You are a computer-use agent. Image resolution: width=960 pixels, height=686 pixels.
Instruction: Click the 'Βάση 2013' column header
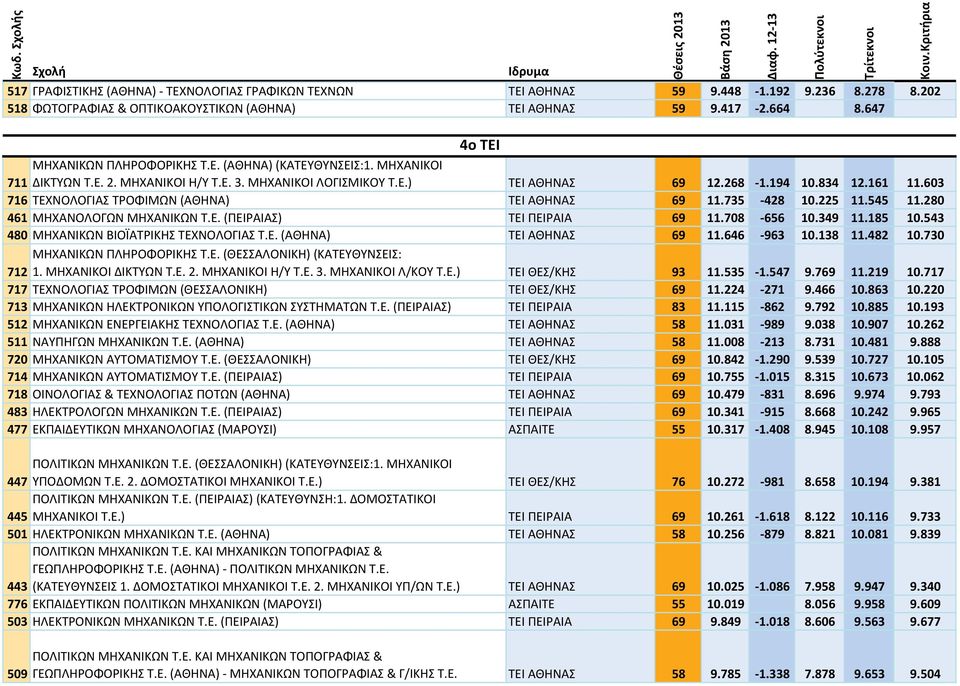[x=726, y=51]
